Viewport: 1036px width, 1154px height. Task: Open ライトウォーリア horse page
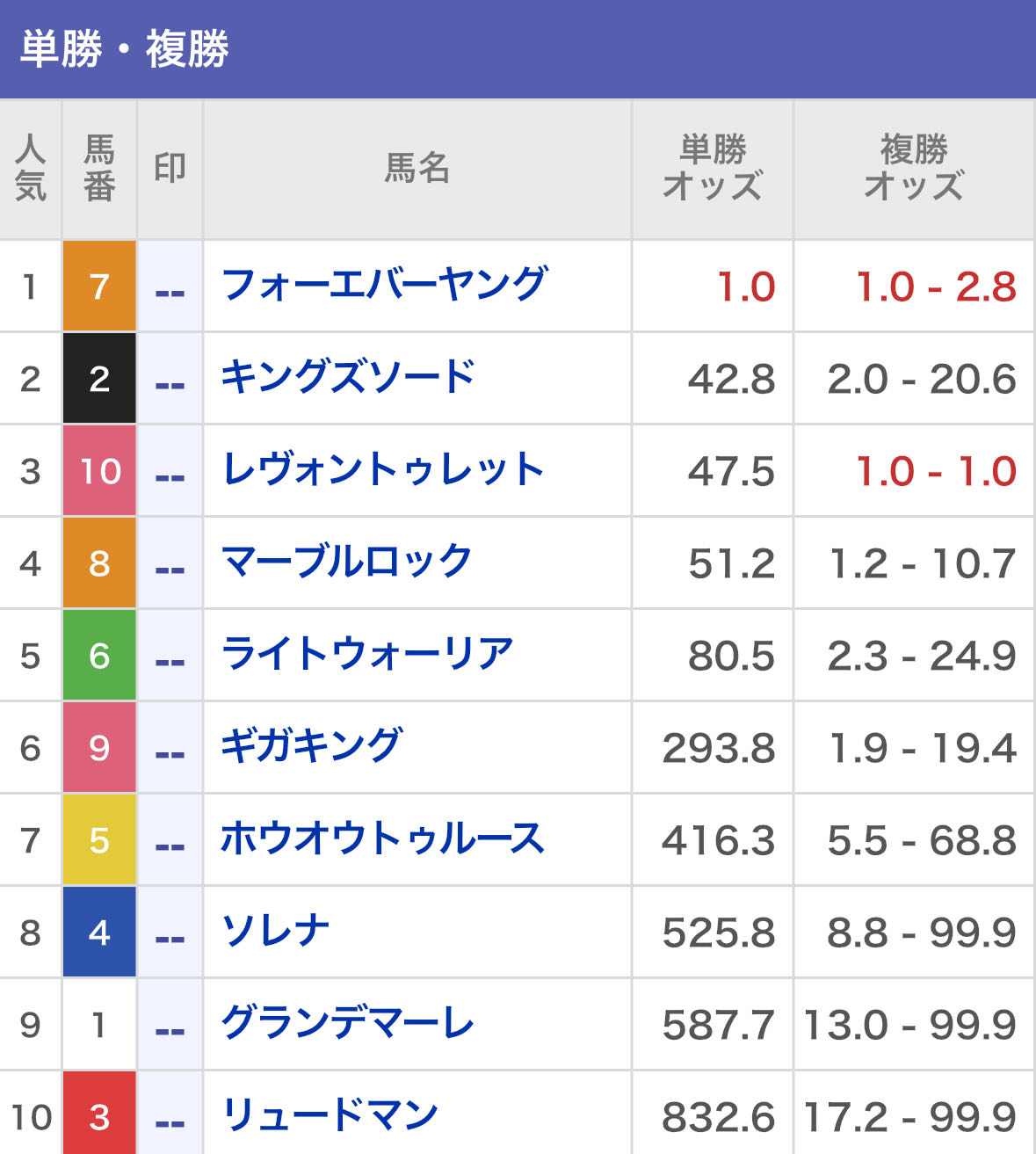[x=366, y=654]
